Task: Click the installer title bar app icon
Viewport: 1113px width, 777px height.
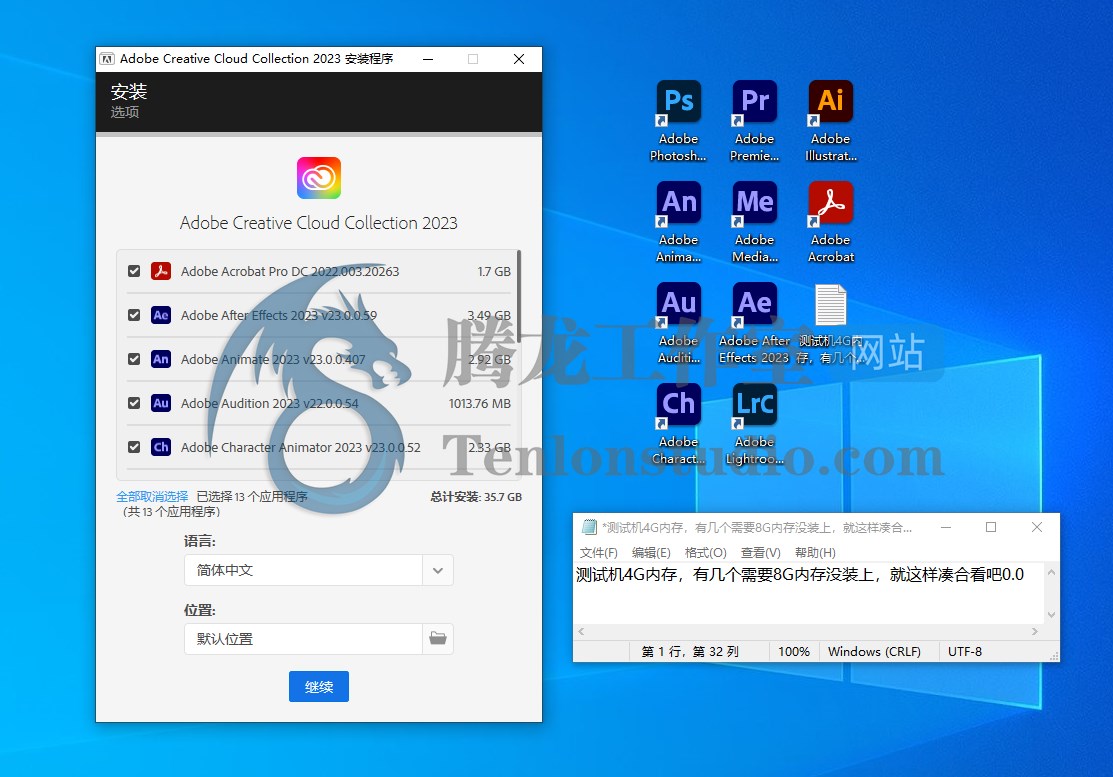Action: click(x=106, y=59)
